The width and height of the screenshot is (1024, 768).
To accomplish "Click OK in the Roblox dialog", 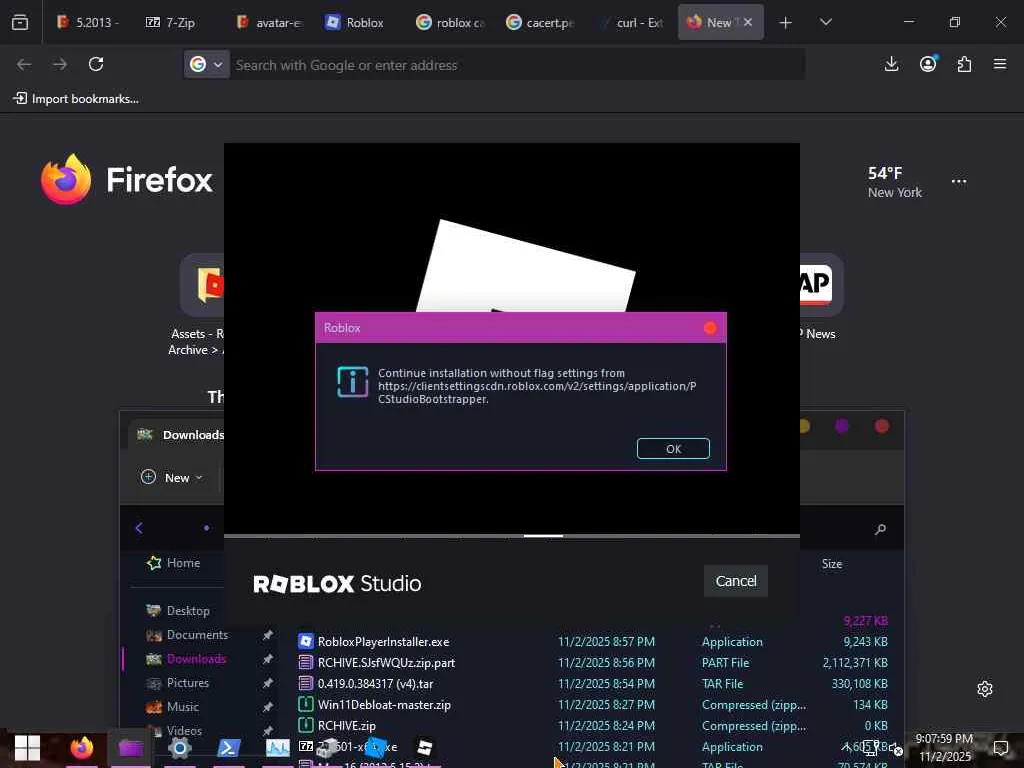I will (x=673, y=449).
